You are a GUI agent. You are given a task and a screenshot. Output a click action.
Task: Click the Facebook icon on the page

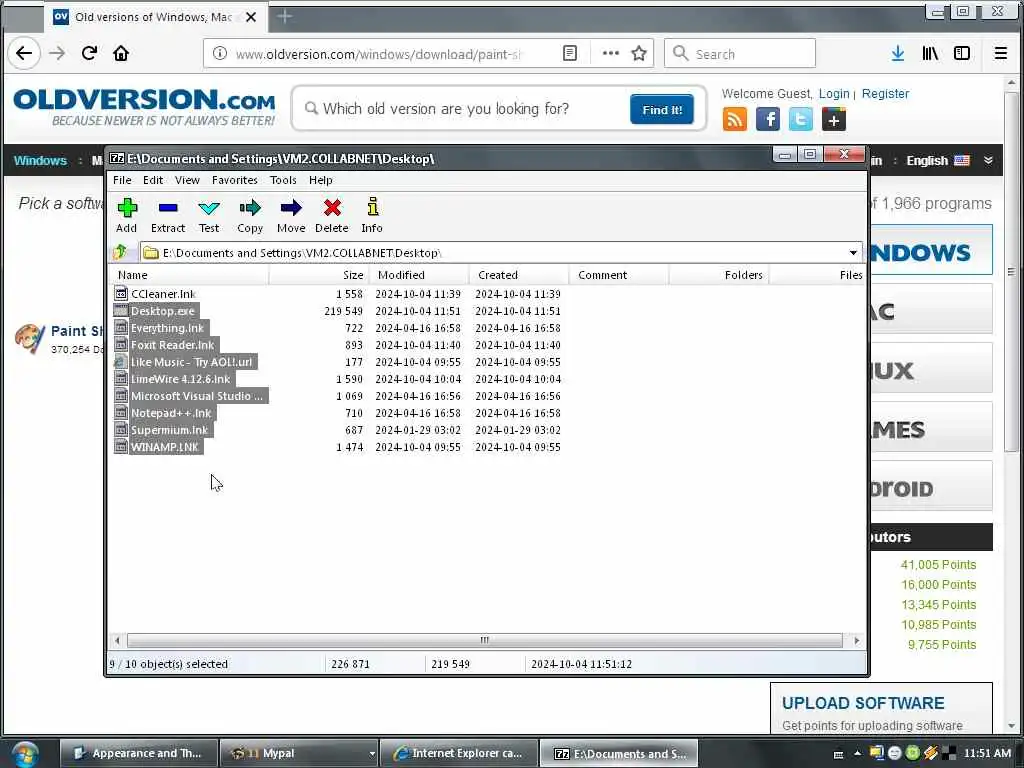pyautogui.click(x=768, y=120)
